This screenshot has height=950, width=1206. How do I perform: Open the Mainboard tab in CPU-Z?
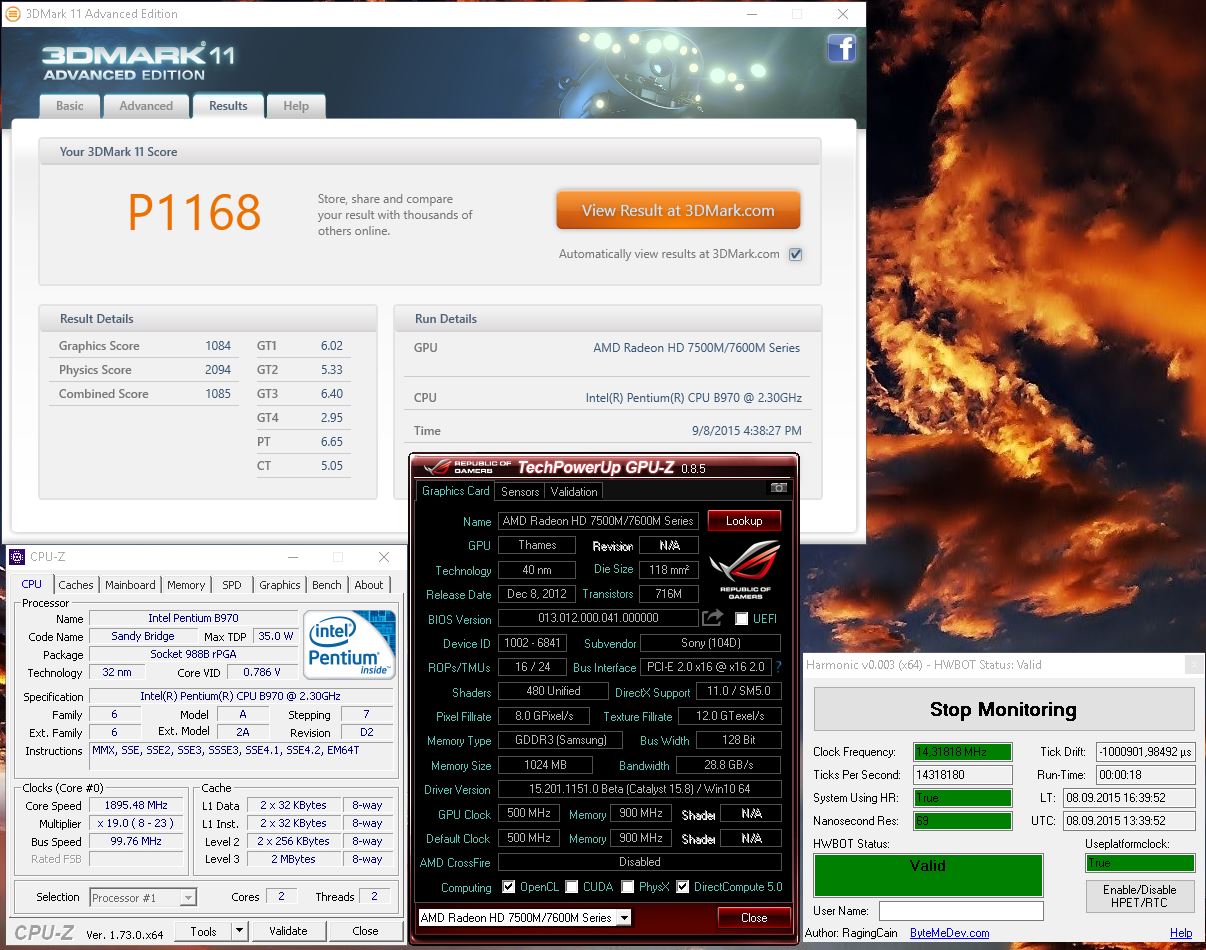coord(130,585)
